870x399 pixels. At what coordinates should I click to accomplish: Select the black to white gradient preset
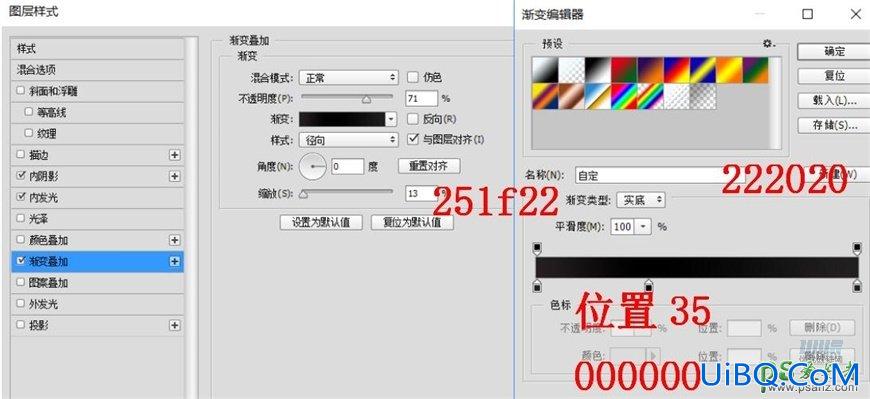click(x=597, y=70)
